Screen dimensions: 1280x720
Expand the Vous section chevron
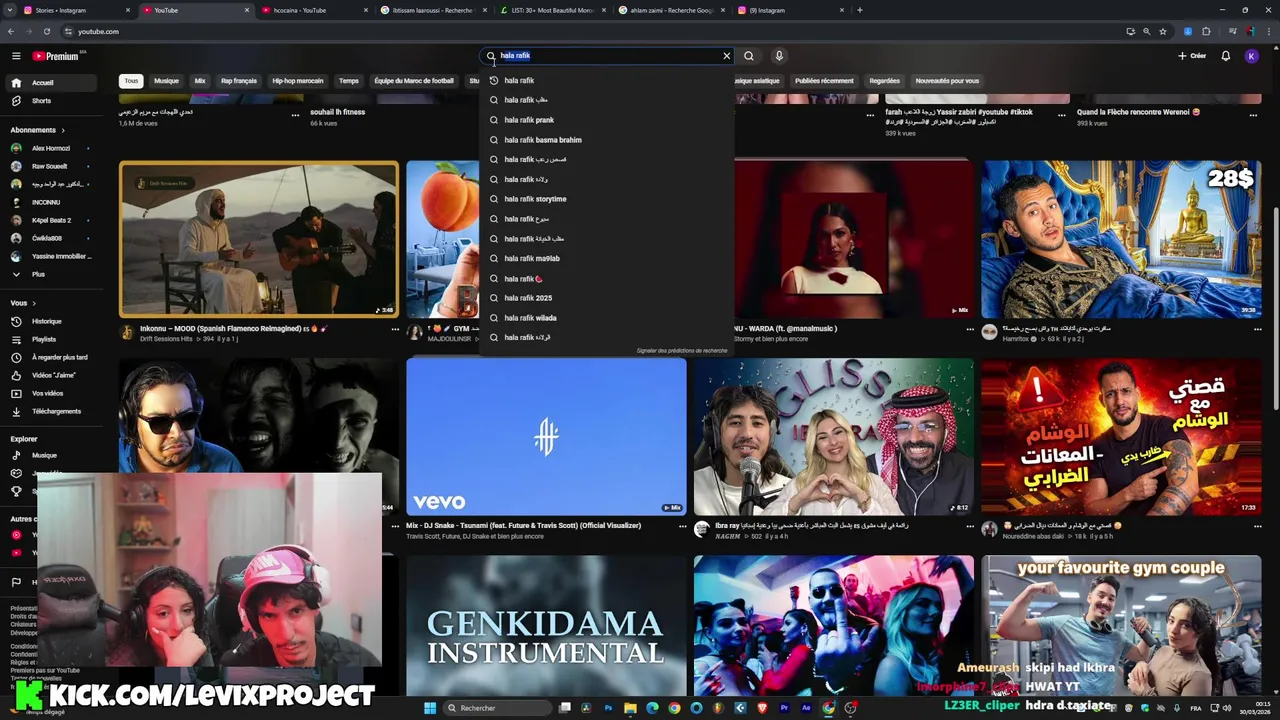point(33,303)
